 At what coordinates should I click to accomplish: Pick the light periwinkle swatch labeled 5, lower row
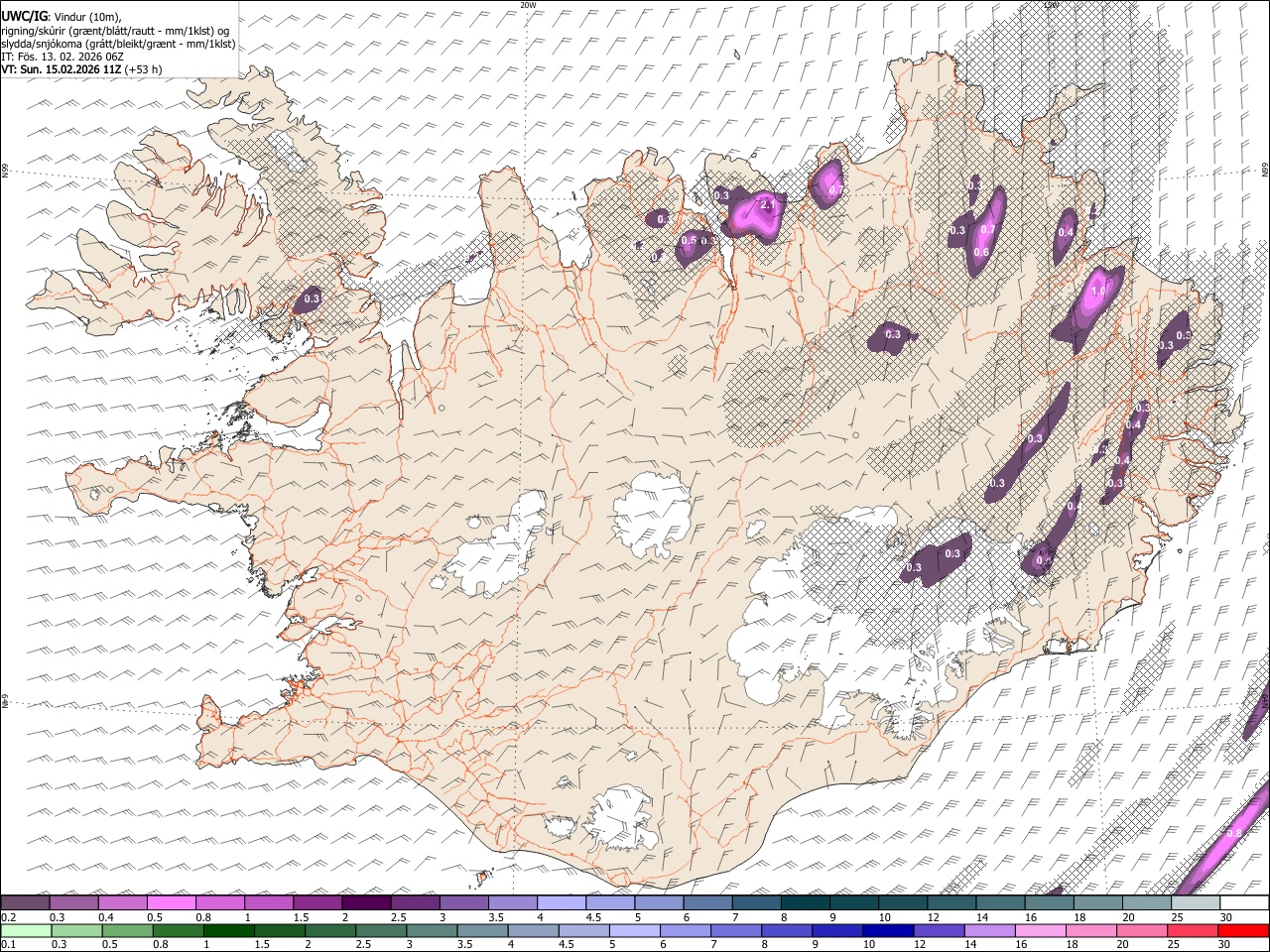tap(635, 931)
